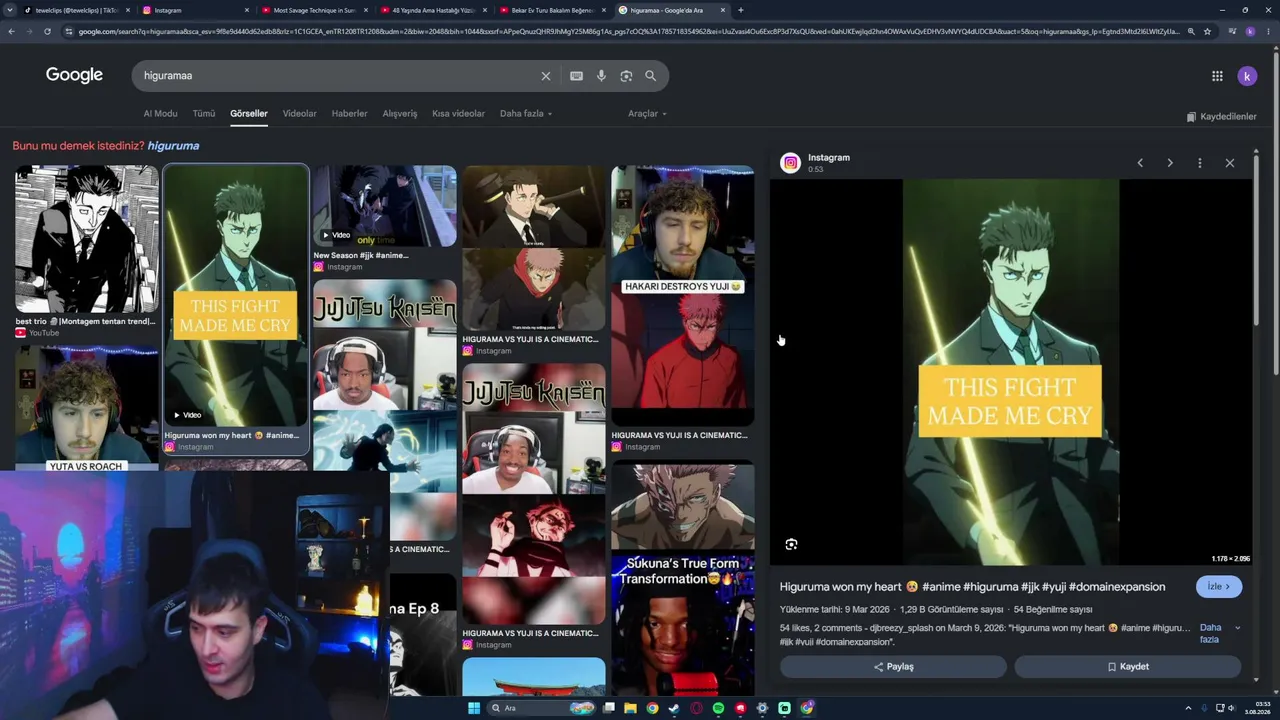This screenshot has width=1280, height=720.
Task: Search inside this image with Lens
Action: click(x=791, y=544)
